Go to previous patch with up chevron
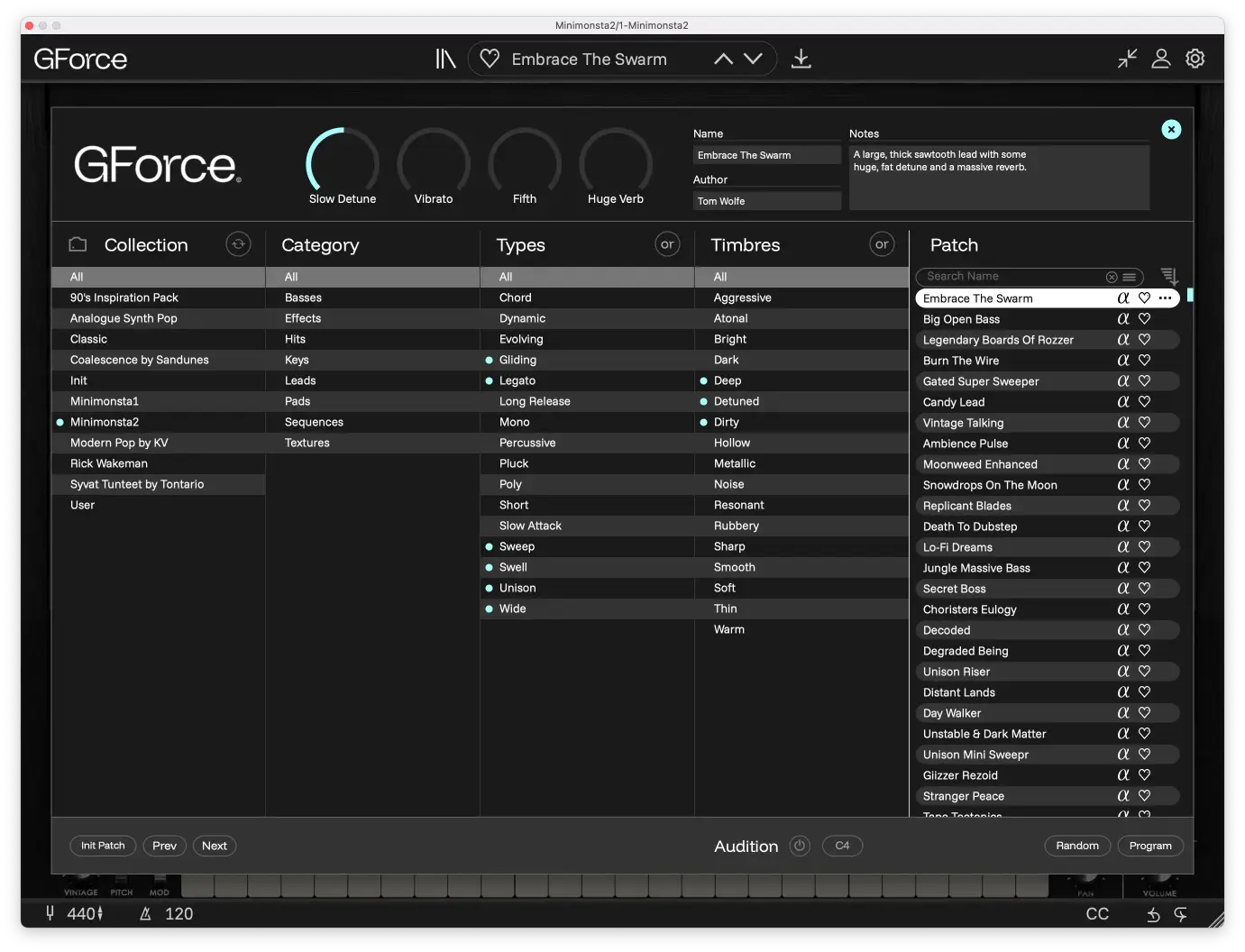The height and width of the screenshot is (952, 1245). pyautogui.click(x=723, y=59)
